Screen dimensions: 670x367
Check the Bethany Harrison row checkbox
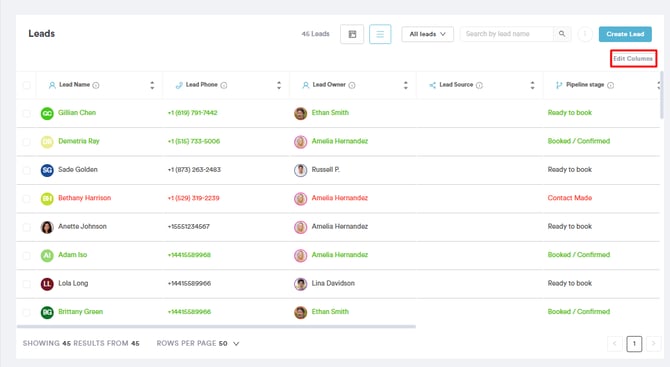tap(26, 199)
